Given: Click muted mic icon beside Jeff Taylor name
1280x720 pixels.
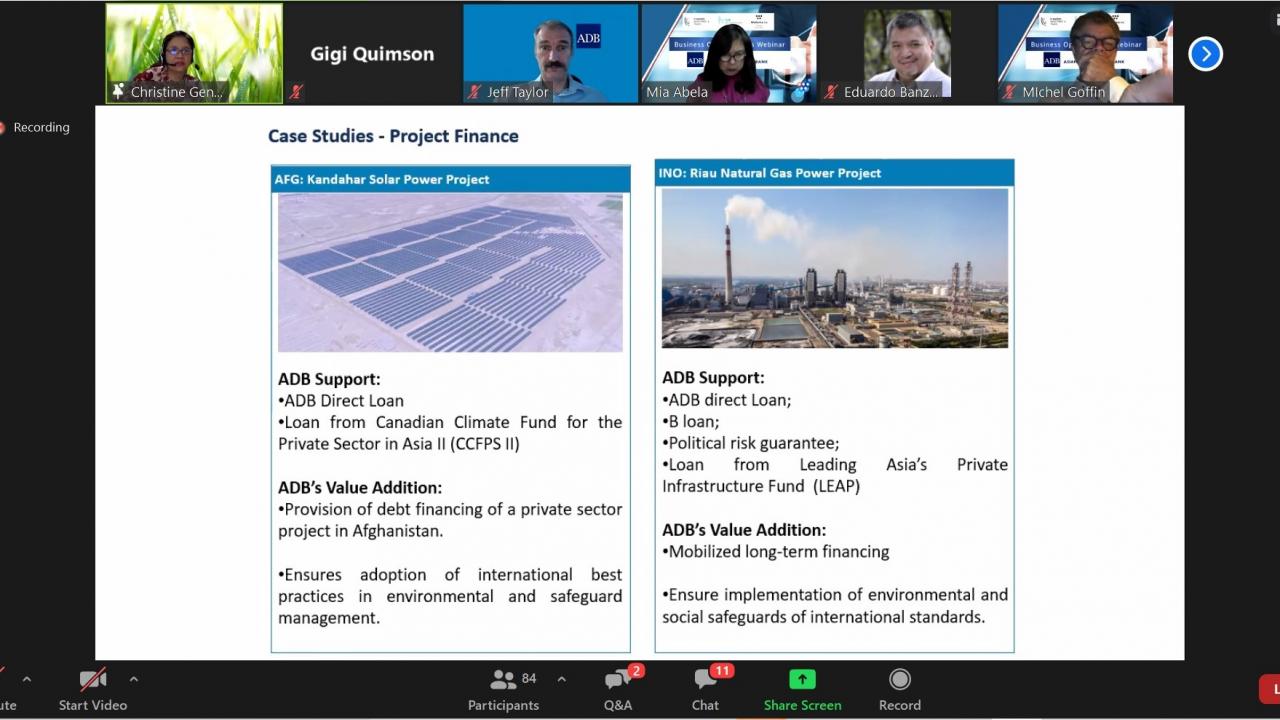Looking at the screenshot, I should [x=475, y=92].
